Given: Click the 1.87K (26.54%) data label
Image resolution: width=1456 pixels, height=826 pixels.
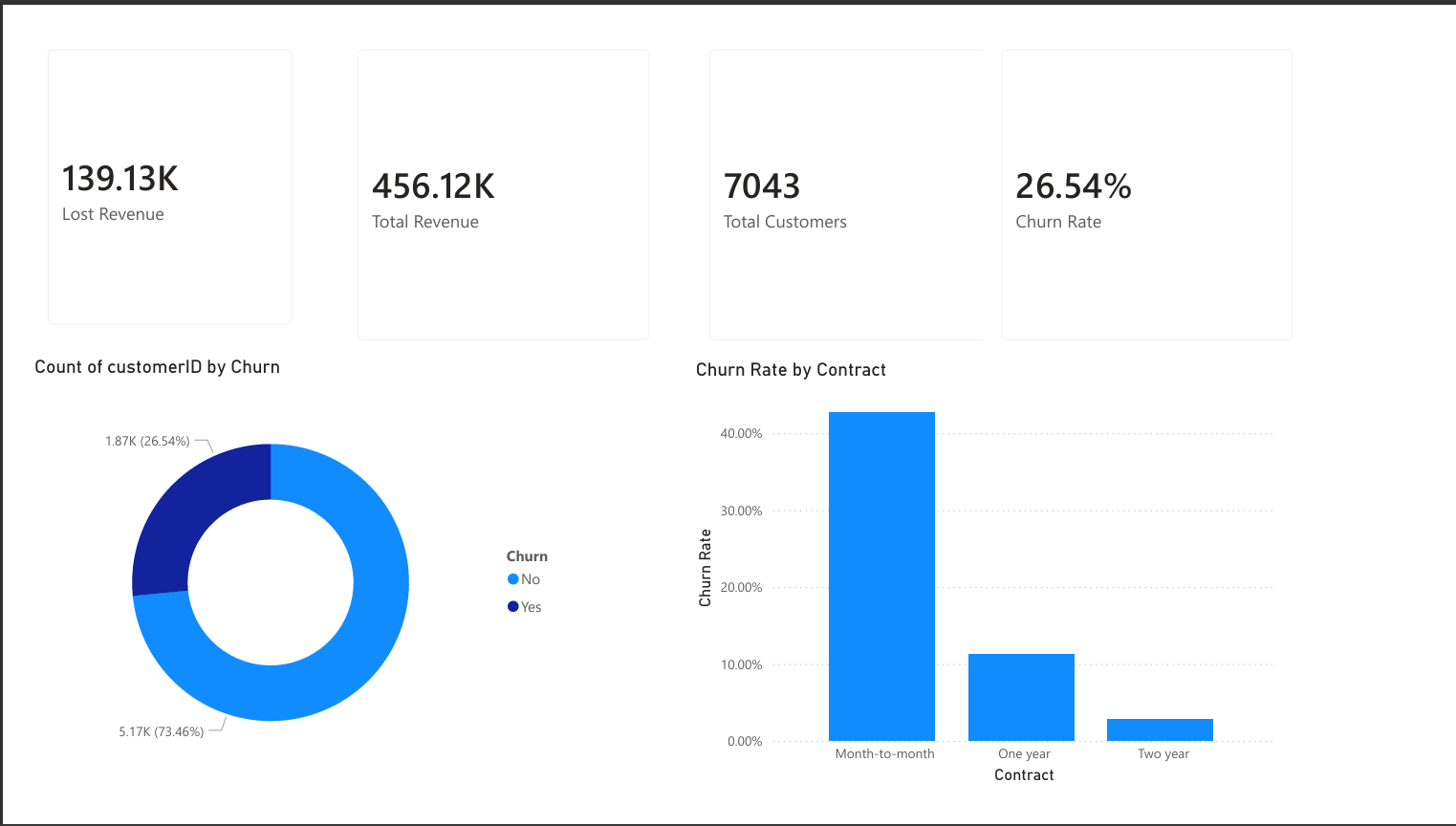Looking at the screenshot, I should [147, 442].
